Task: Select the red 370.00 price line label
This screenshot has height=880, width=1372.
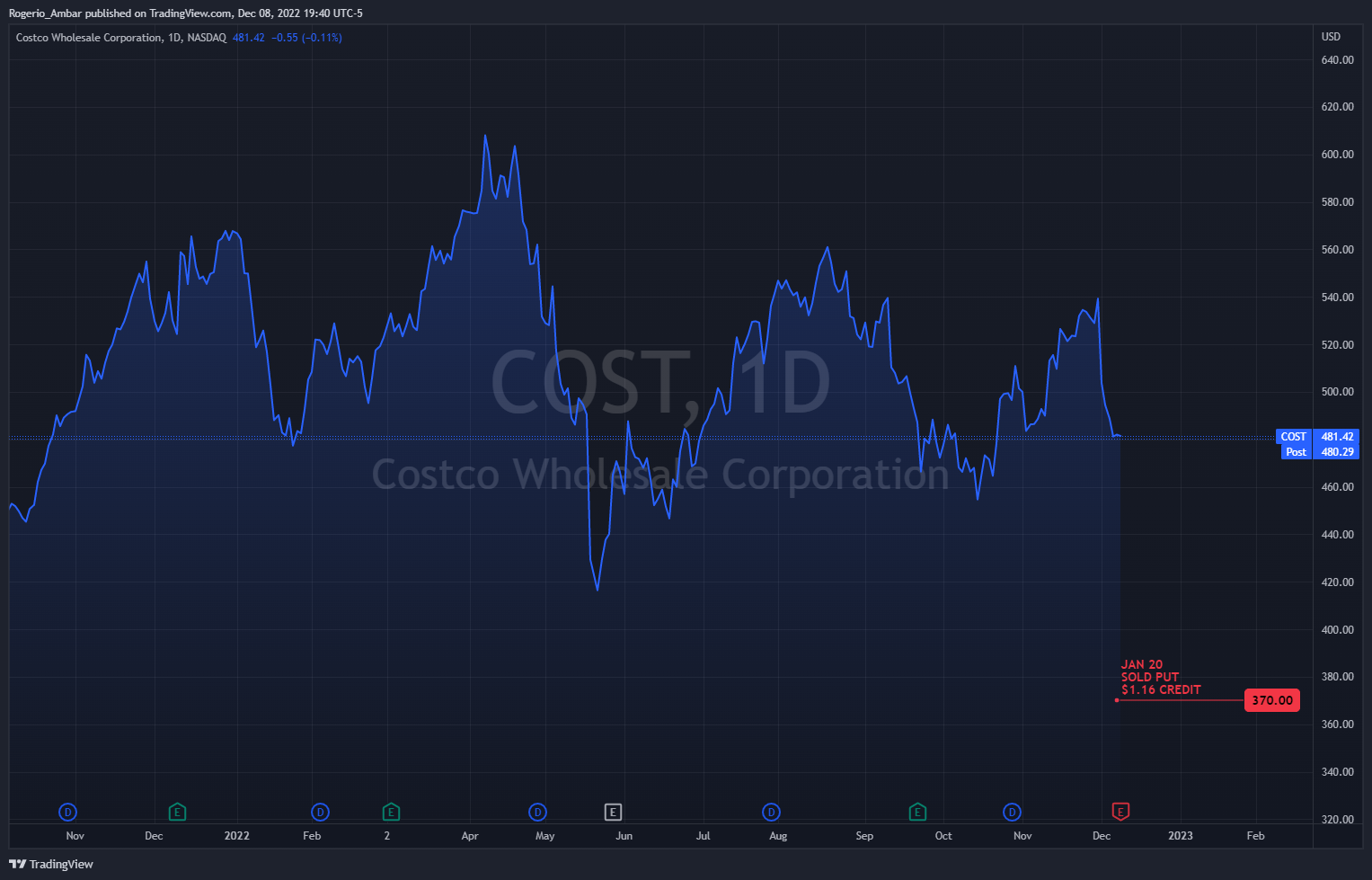Action: pyautogui.click(x=1272, y=700)
